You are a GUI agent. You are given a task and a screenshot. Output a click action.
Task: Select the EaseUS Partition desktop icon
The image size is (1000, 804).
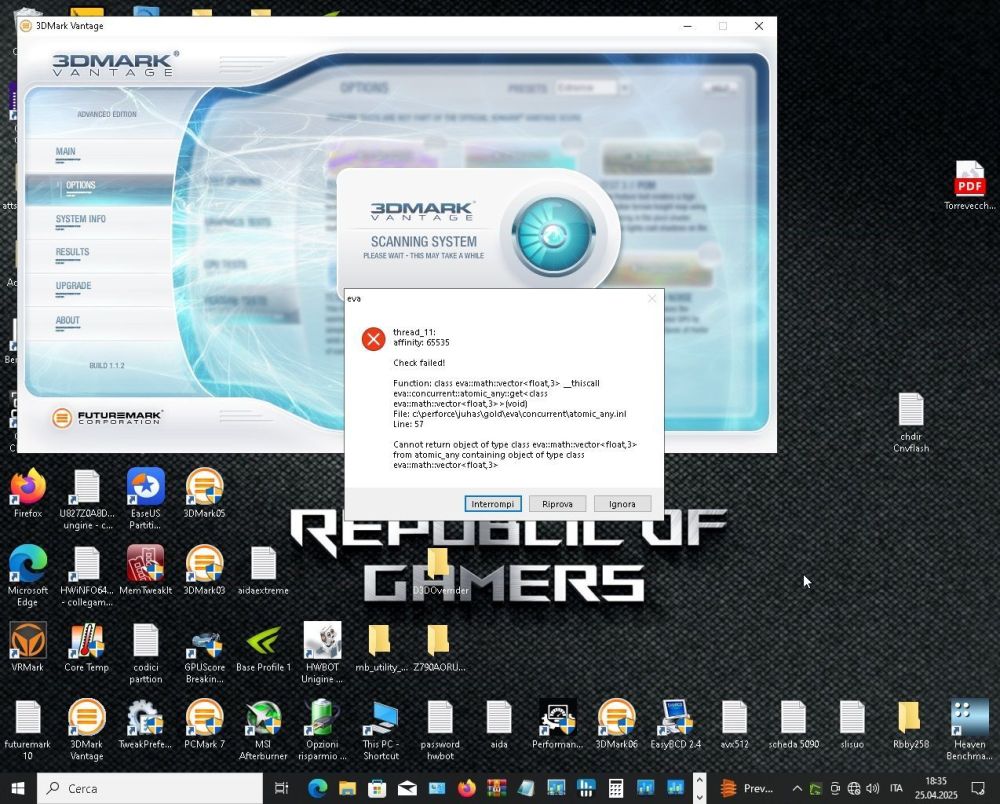[145, 499]
